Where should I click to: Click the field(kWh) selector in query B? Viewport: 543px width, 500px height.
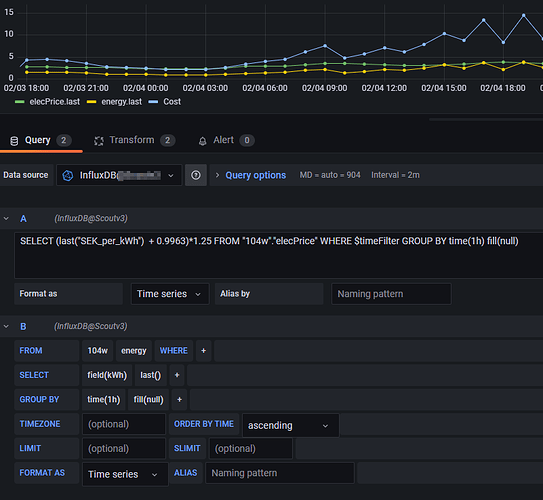coord(107,375)
